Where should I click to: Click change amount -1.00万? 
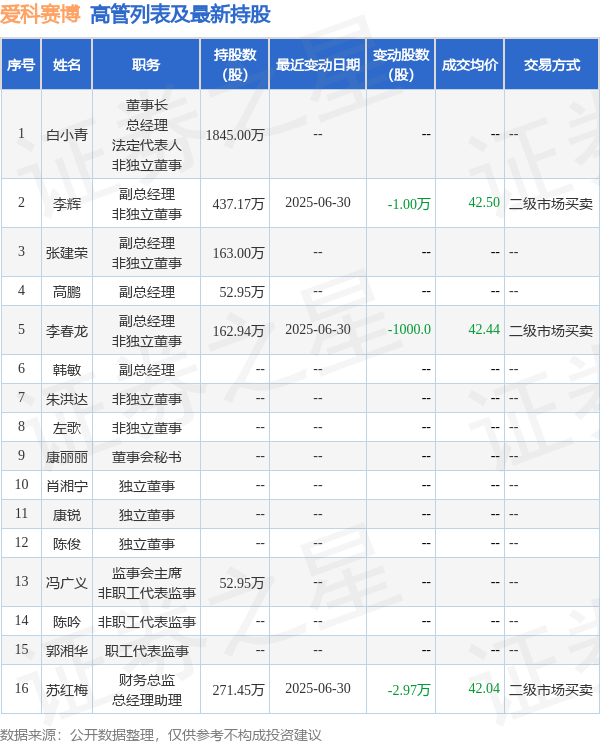tap(409, 204)
